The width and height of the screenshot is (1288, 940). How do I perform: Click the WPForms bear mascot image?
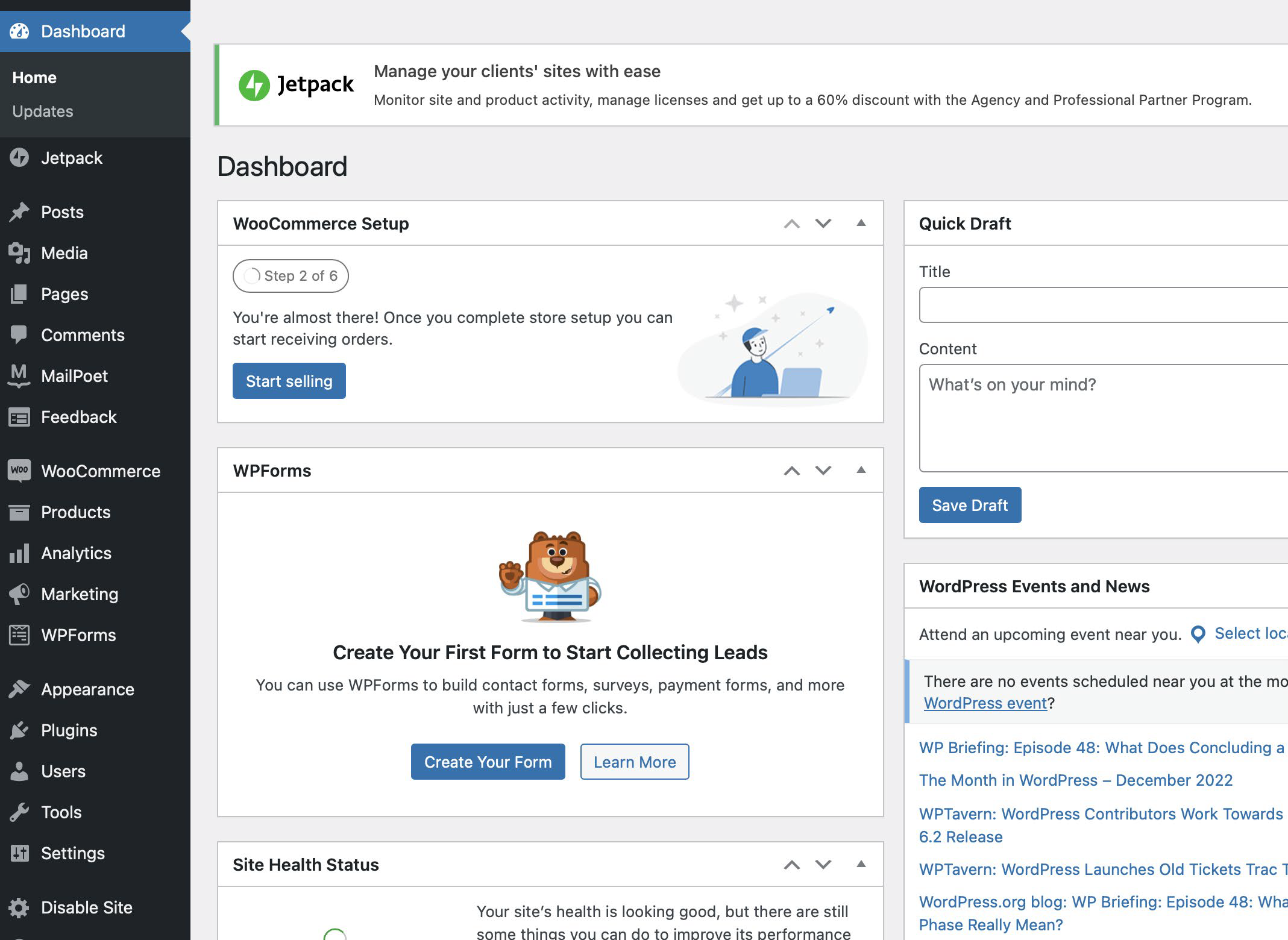pyautogui.click(x=550, y=576)
